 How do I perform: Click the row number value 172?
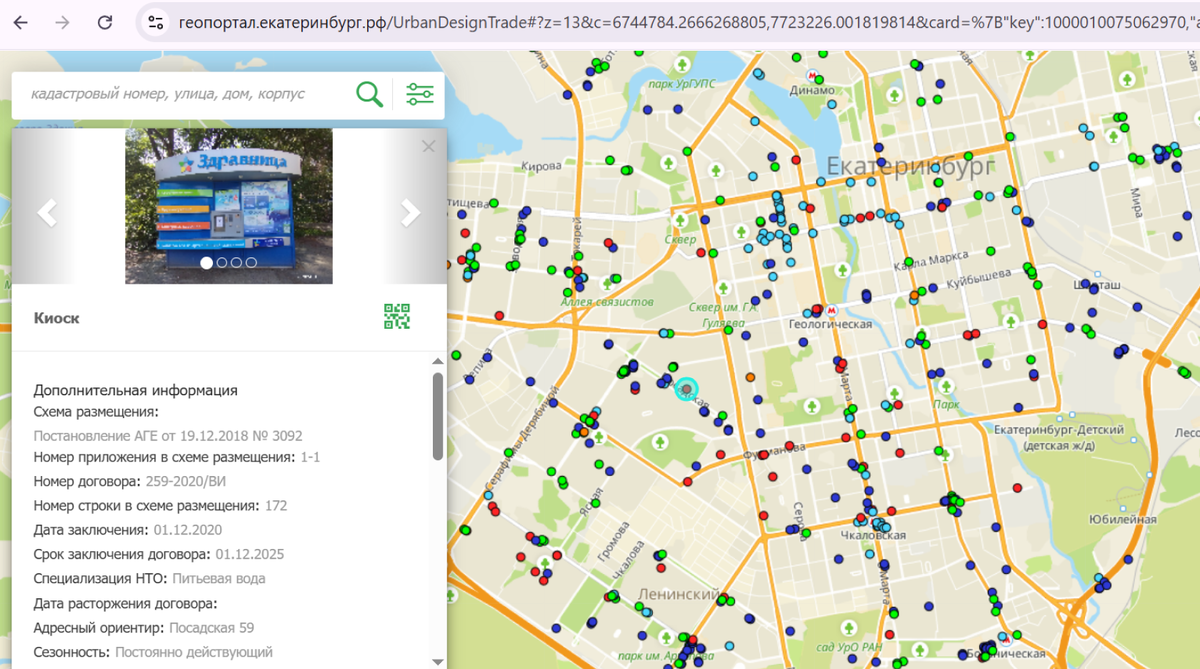tap(276, 506)
